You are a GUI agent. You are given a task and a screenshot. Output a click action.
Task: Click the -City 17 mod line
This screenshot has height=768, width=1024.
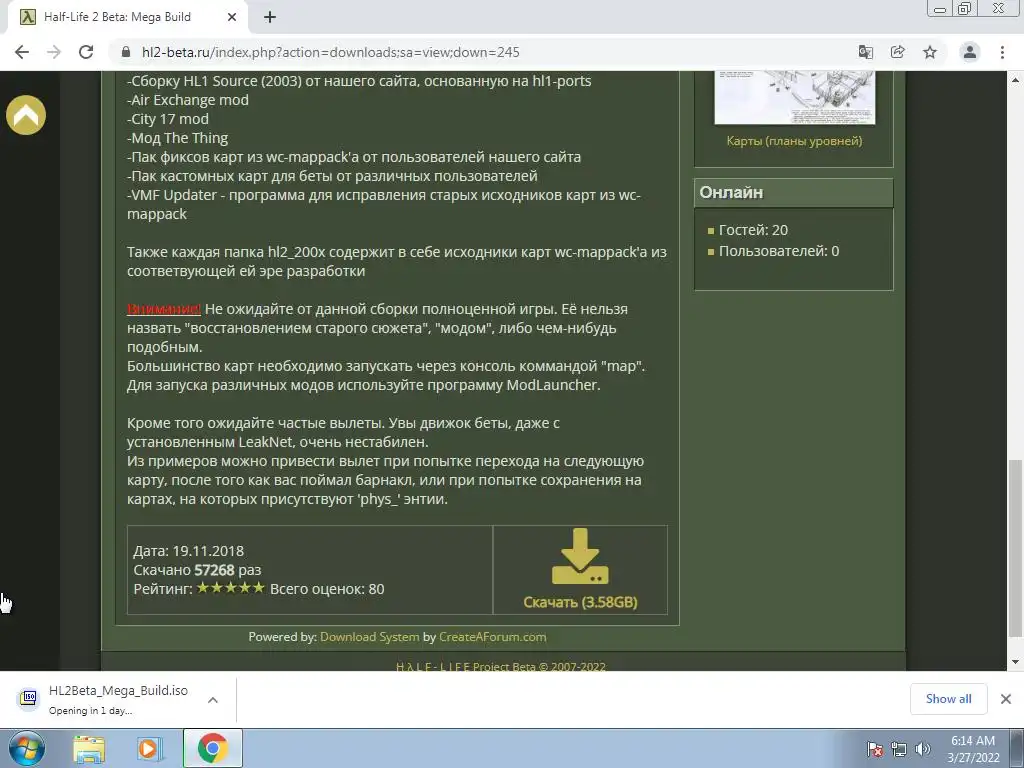(168, 119)
